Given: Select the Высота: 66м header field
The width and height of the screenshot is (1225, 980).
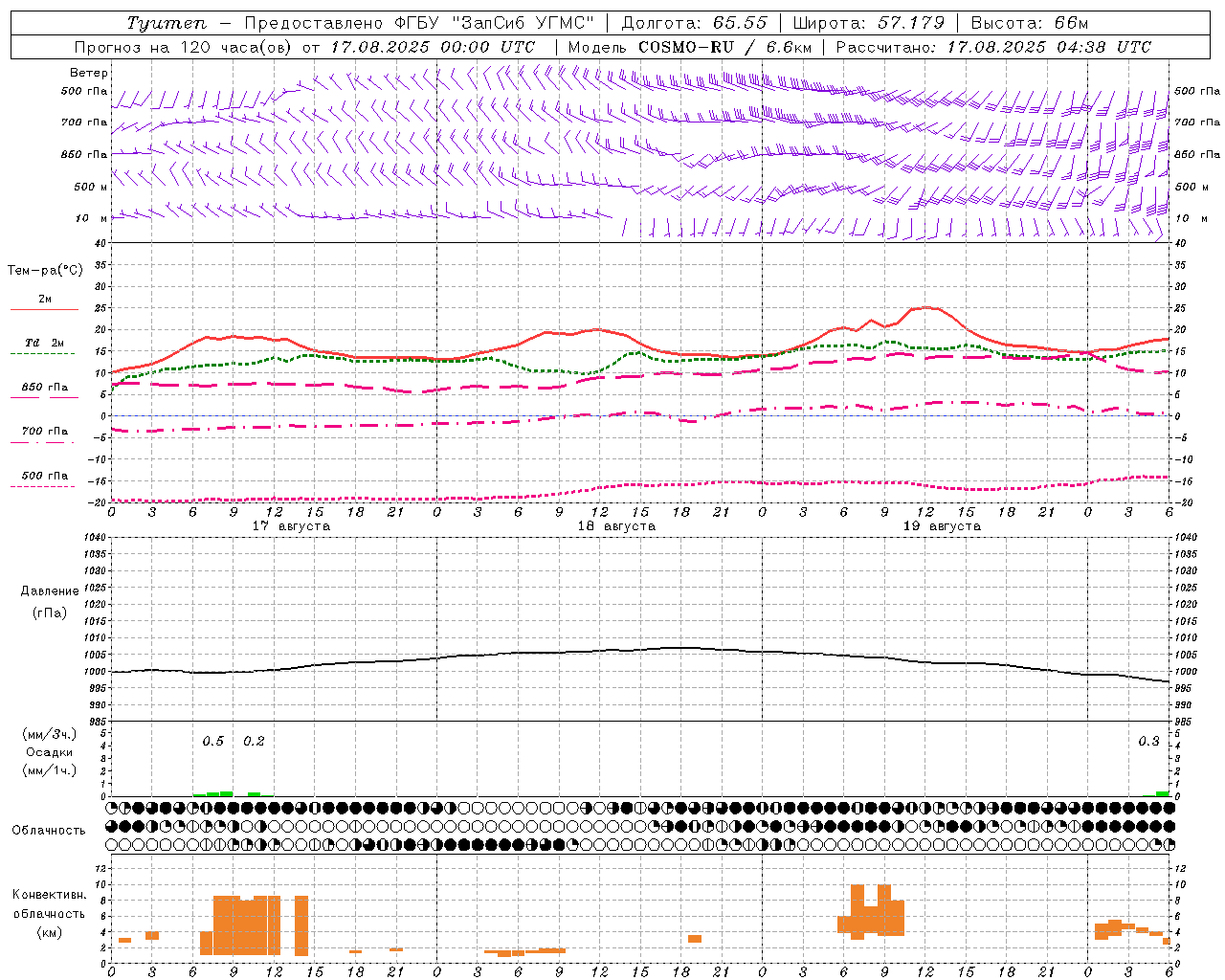Looking at the screenshot, I should click(x=1029, y=23).
